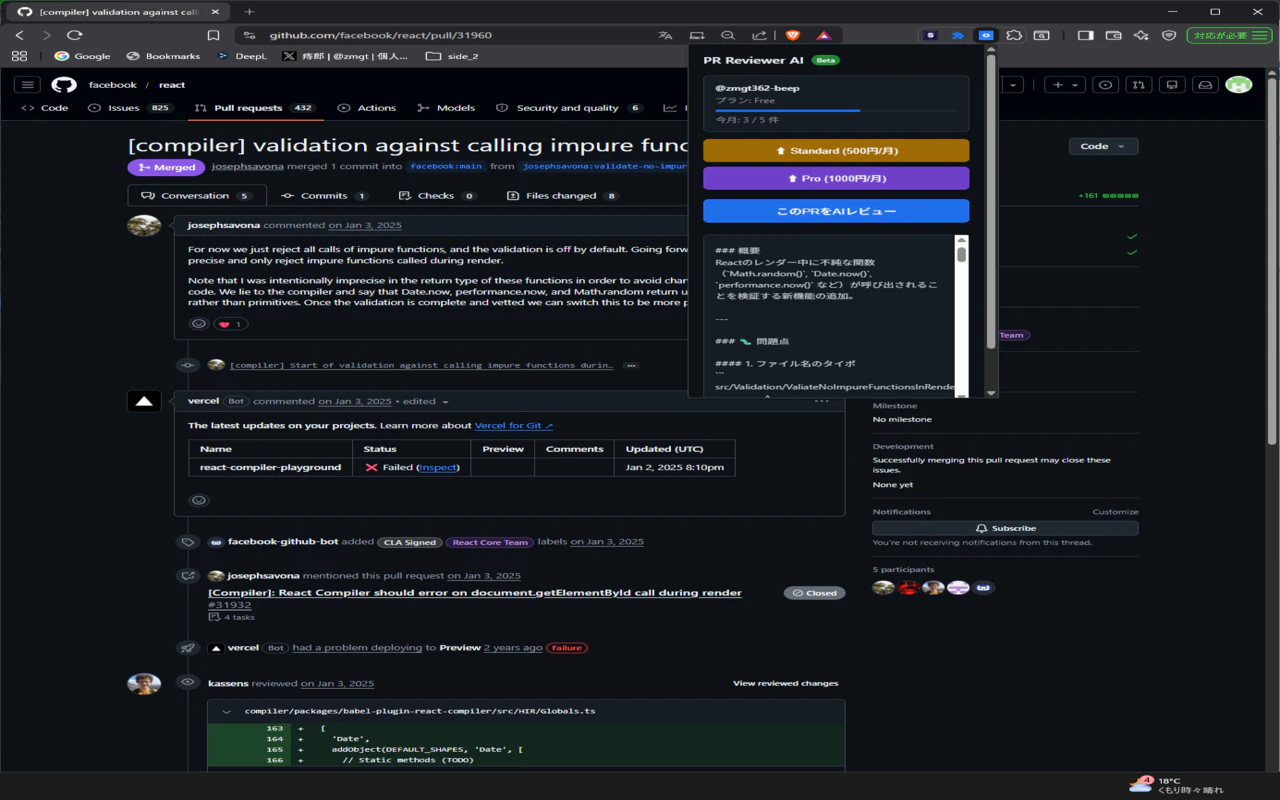The width and height of the screenshot is (1280, 800).
Task: Open the Inspect link for react-compiler-playground
Action: pyautogui.click(x=438, y=467)
